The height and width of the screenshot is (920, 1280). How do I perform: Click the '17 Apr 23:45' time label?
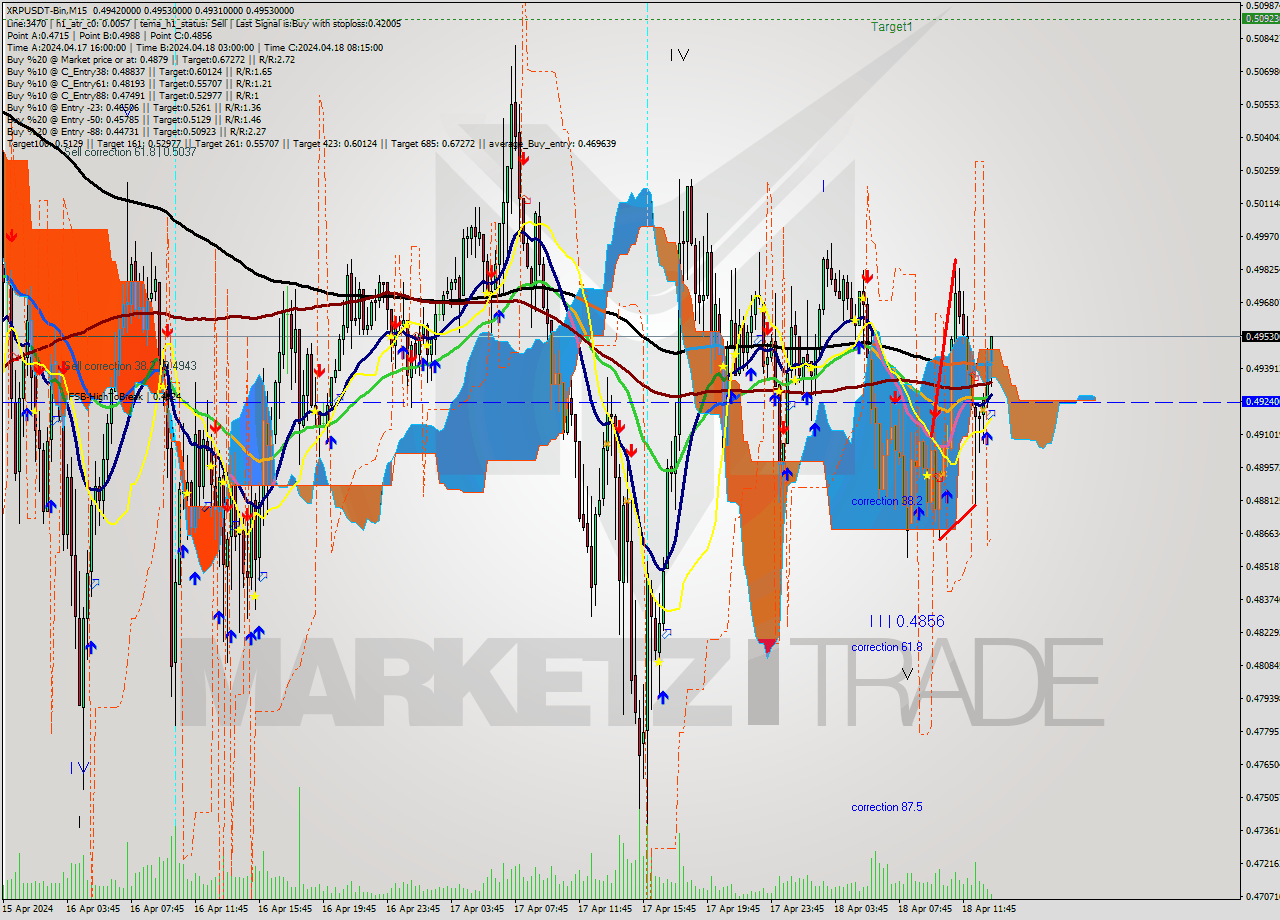pos(796,909)
